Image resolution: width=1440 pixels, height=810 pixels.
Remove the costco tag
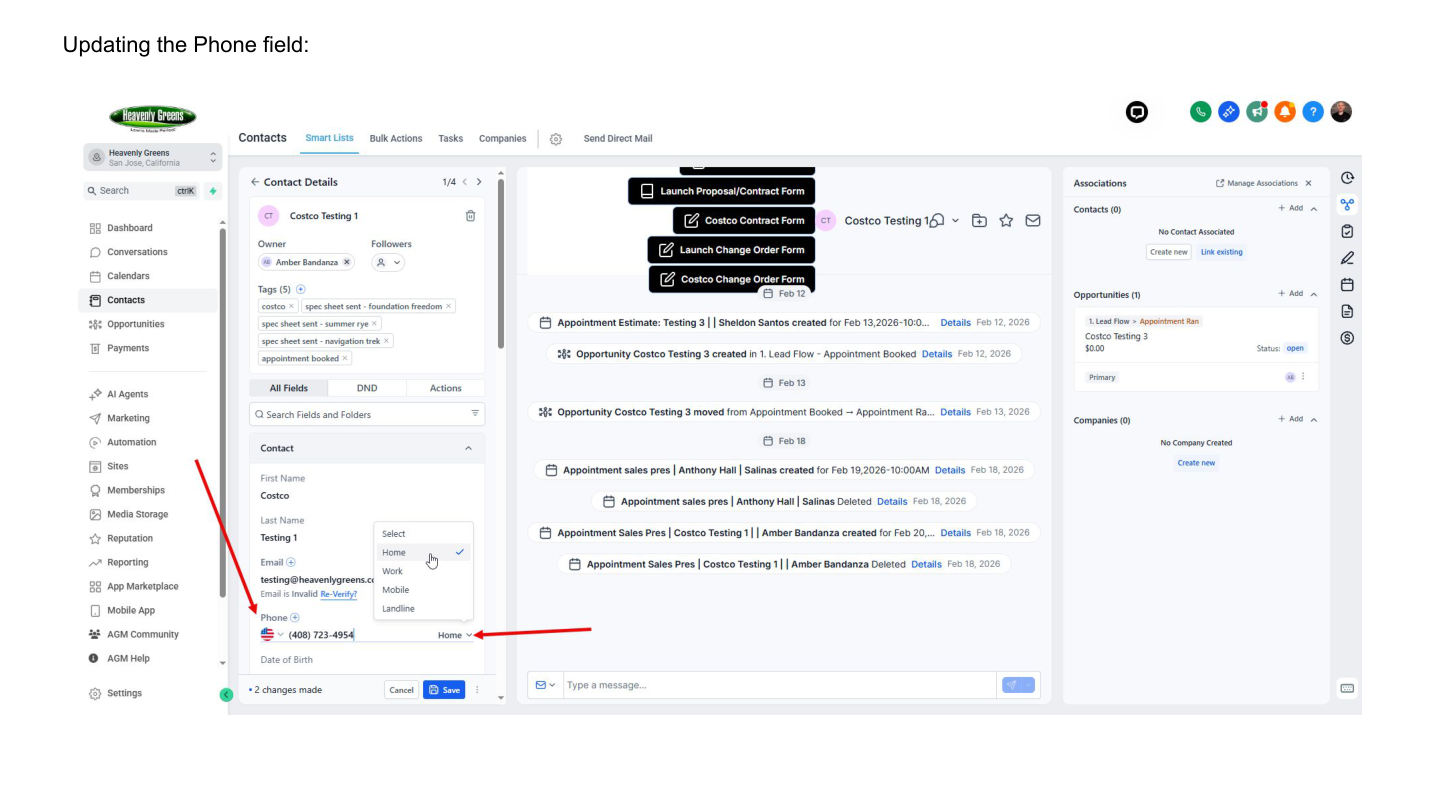292,306
